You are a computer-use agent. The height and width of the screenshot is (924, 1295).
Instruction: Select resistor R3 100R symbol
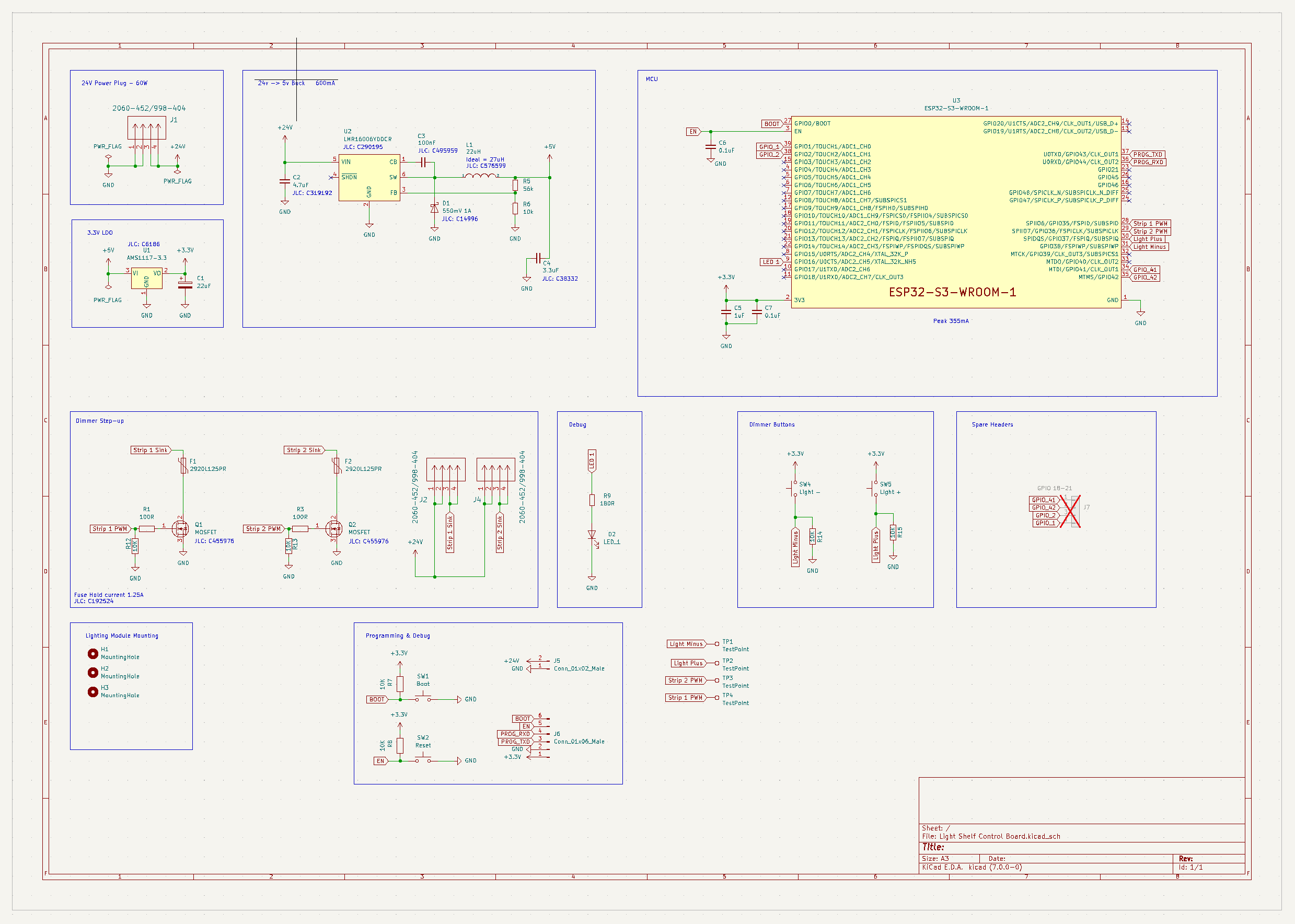click(x=300, y=528)
